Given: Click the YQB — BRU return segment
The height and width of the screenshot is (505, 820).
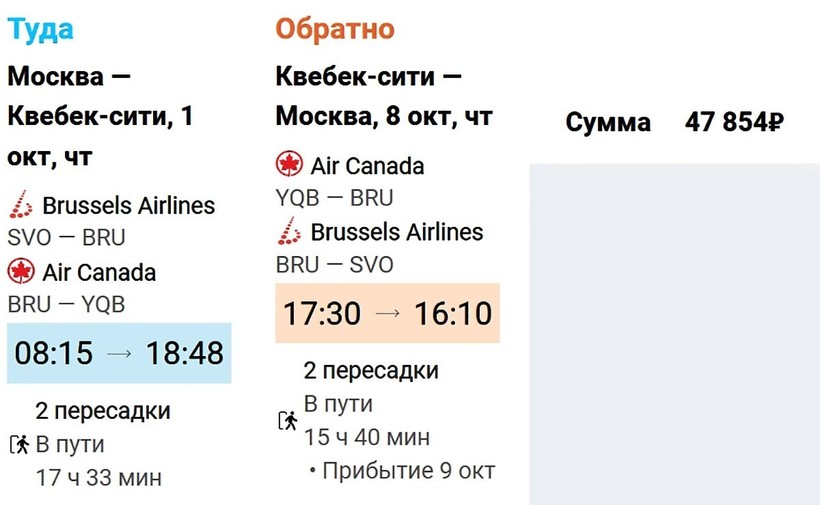Looking at the screenshot, I should click(x=334, y=198).
